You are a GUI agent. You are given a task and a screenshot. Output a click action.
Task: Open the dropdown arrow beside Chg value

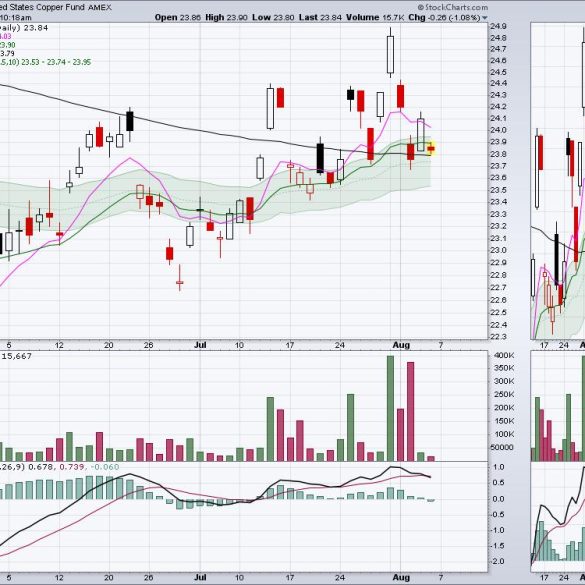pos(484,18)
